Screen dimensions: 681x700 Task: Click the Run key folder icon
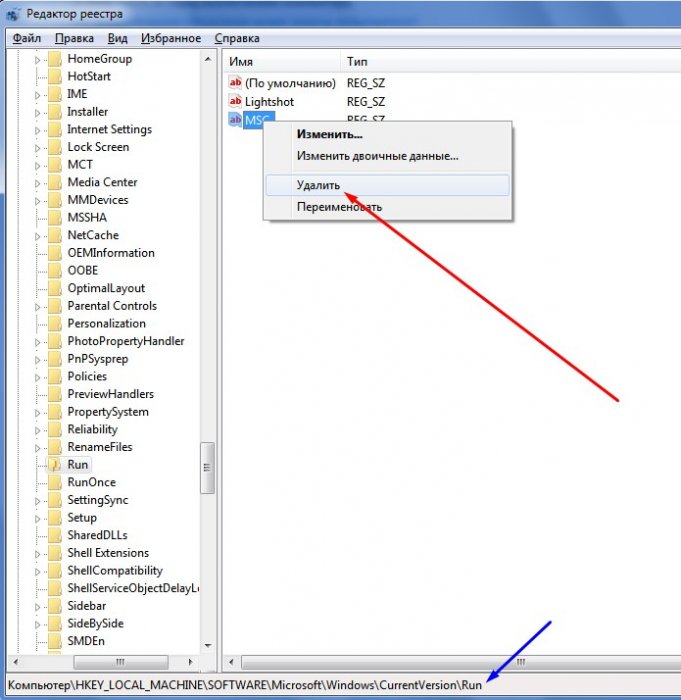(x=55, y=465)
